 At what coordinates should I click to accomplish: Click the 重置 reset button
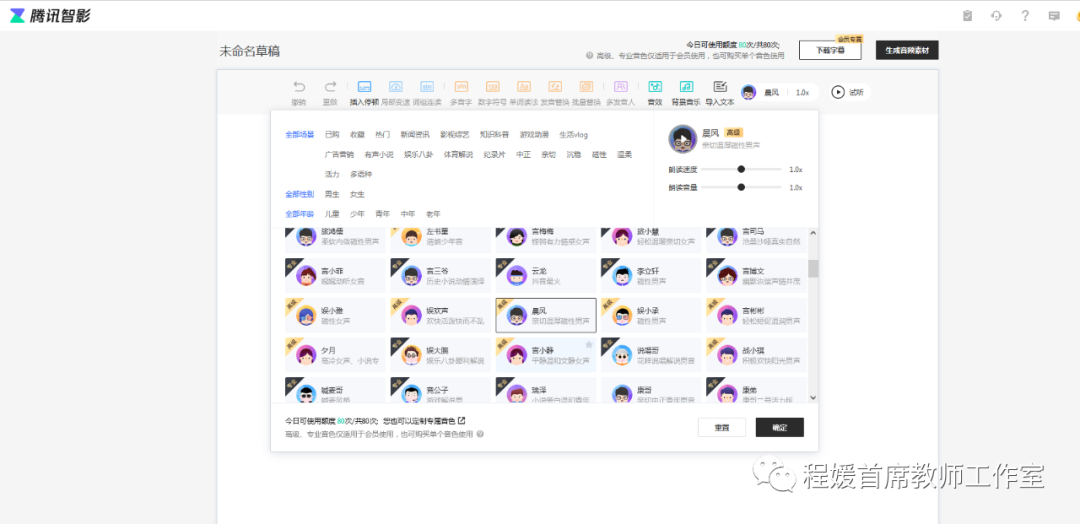click(722, 427)
